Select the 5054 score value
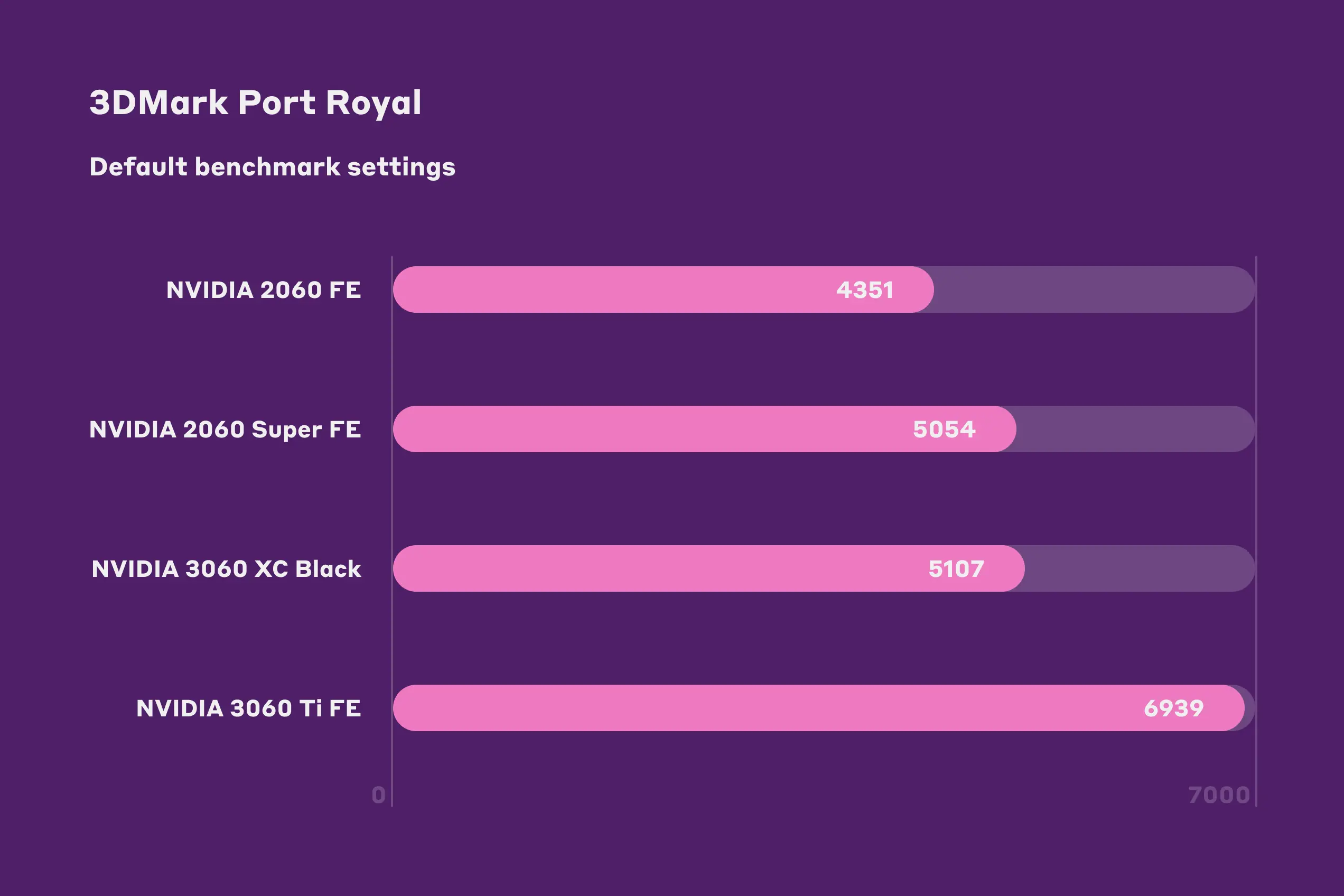This screenshot has height=896, width=1344. (944, 429)
